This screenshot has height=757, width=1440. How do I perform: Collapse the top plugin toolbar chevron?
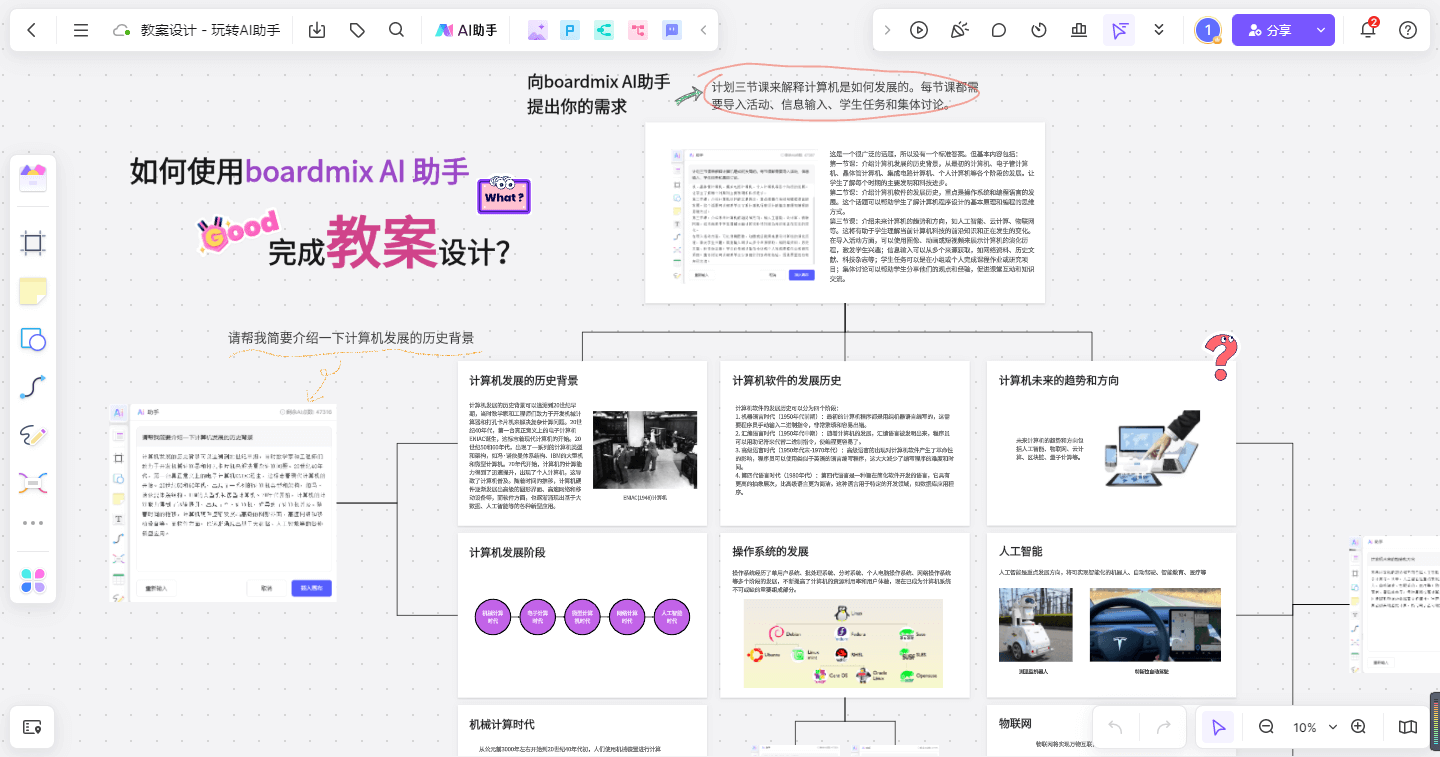tap(703, 30)
